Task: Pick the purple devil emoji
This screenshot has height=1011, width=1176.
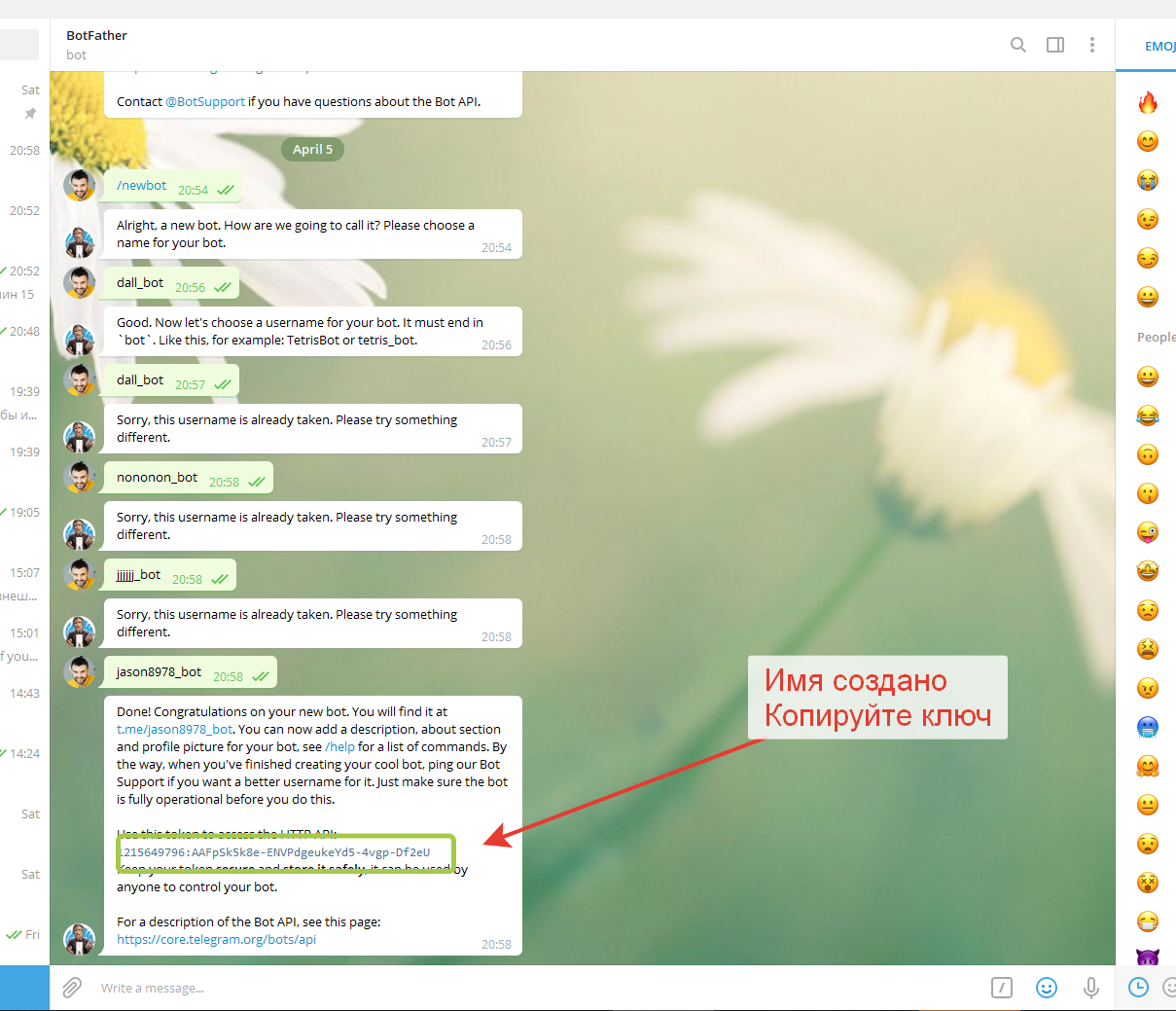Action: [x=1148, y=958]
